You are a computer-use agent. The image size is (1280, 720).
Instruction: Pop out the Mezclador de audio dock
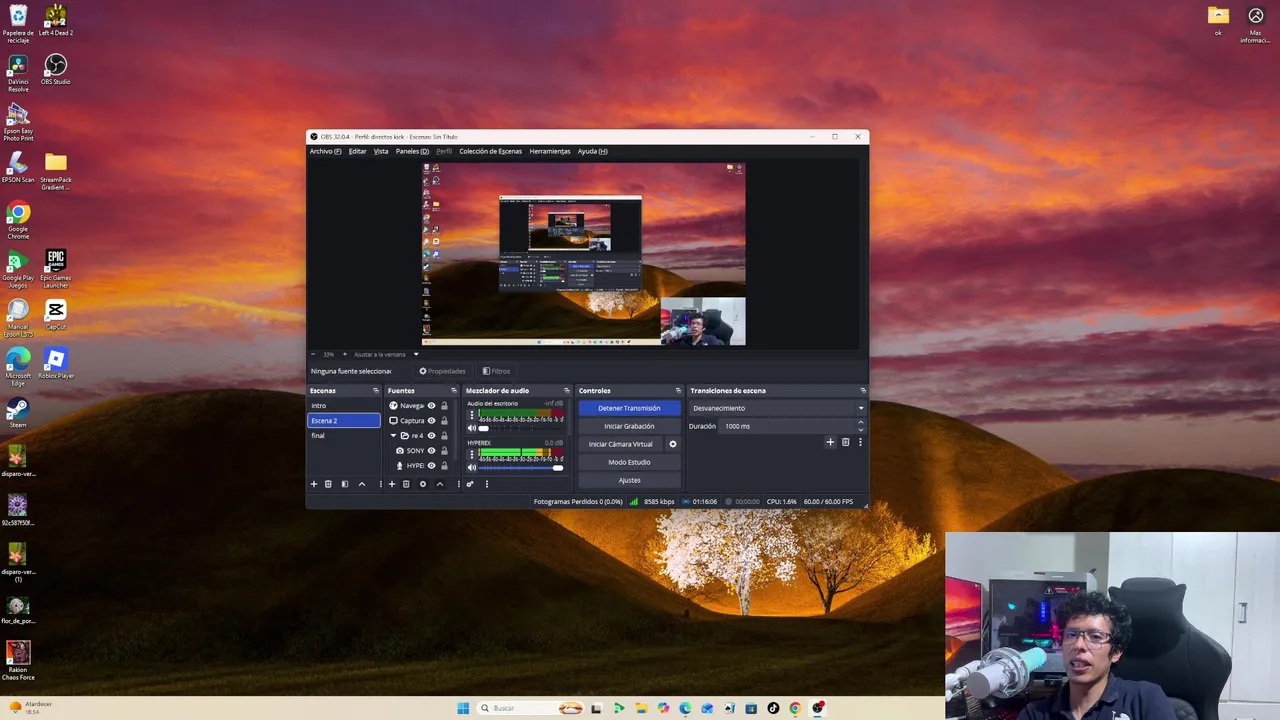point(567,391)
